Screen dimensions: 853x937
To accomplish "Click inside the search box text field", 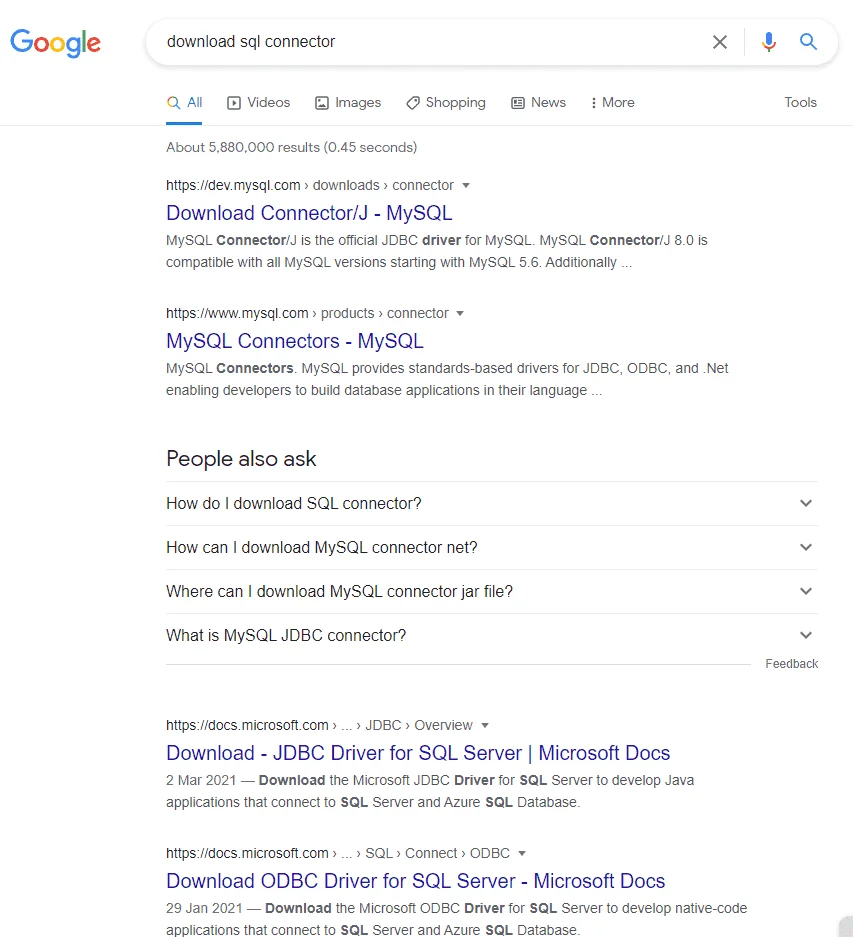I will point(430,42).
